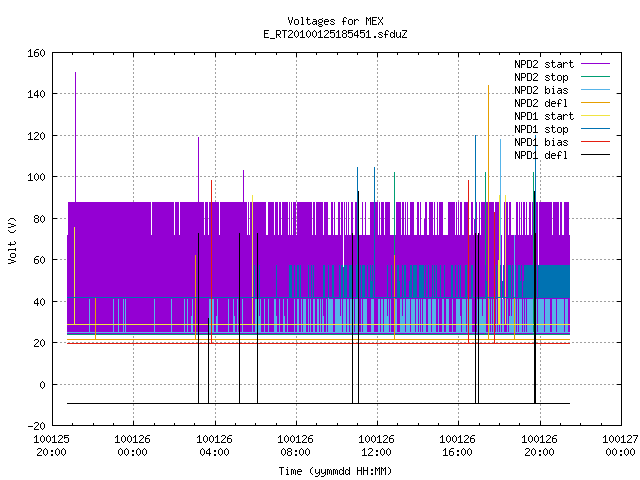This screenshot has height=480, width=640.
Task: Click the x-axis time label "04:00"
Action: 214,453
